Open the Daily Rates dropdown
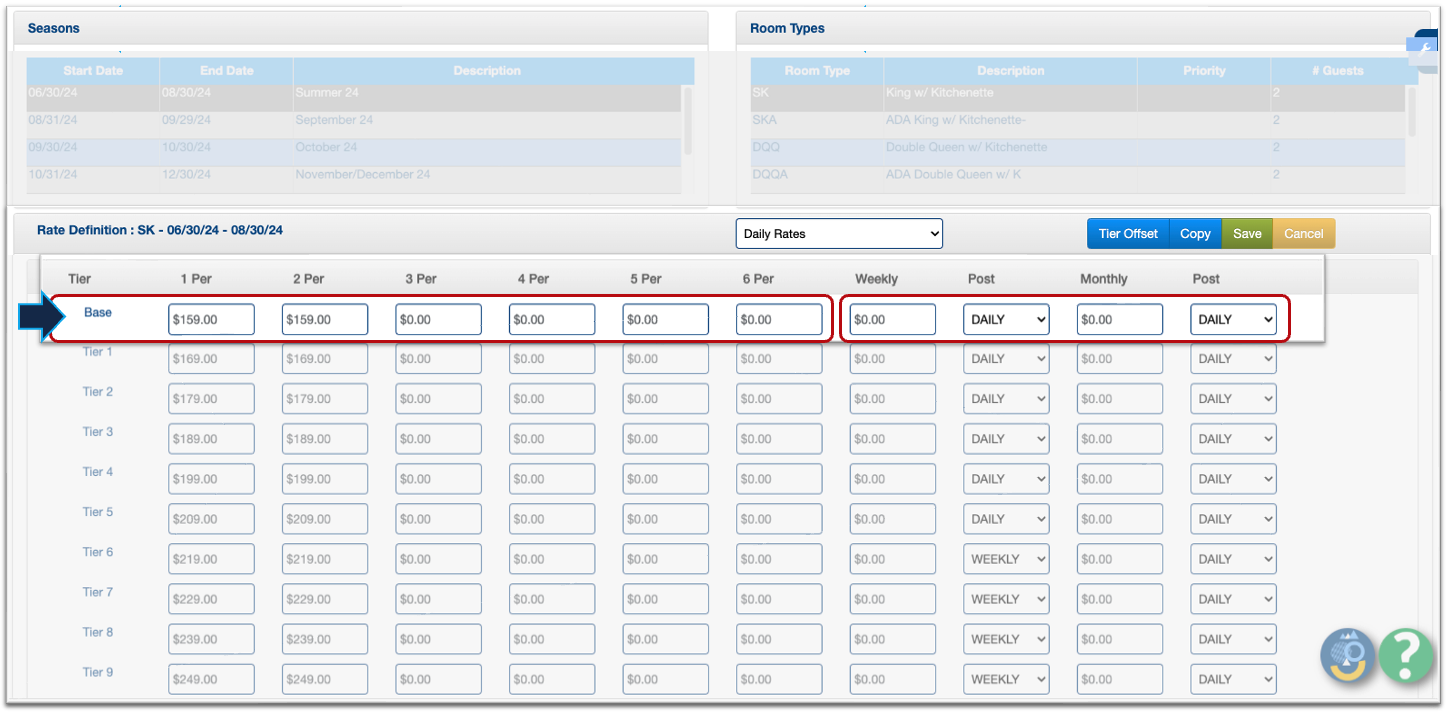This screenshot has height=713, width=1448. tap(839, 234)
